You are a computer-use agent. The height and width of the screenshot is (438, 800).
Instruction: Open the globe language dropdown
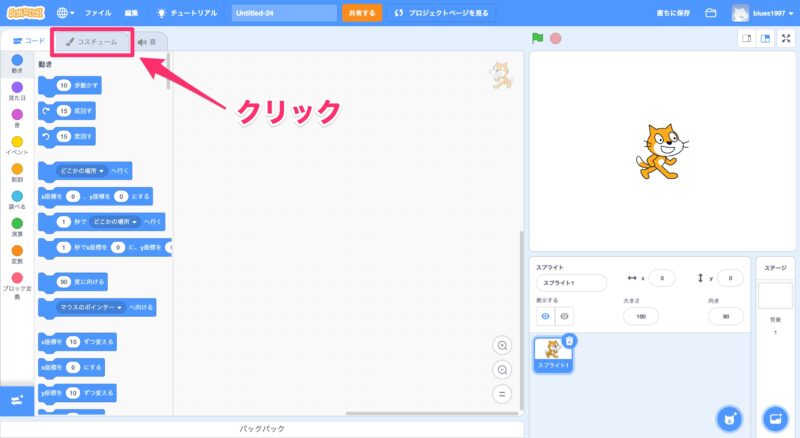pyautogui.click(x=66, y=13)
